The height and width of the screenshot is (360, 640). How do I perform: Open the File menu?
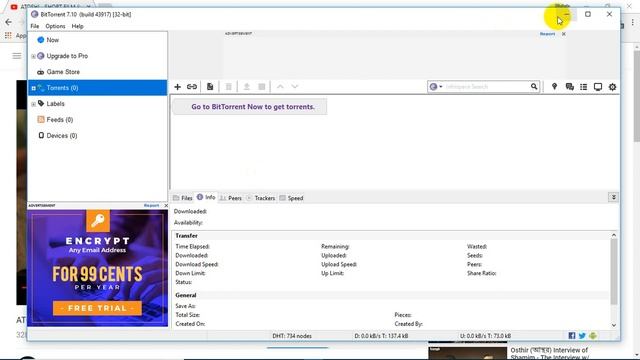tap(35, 26)
